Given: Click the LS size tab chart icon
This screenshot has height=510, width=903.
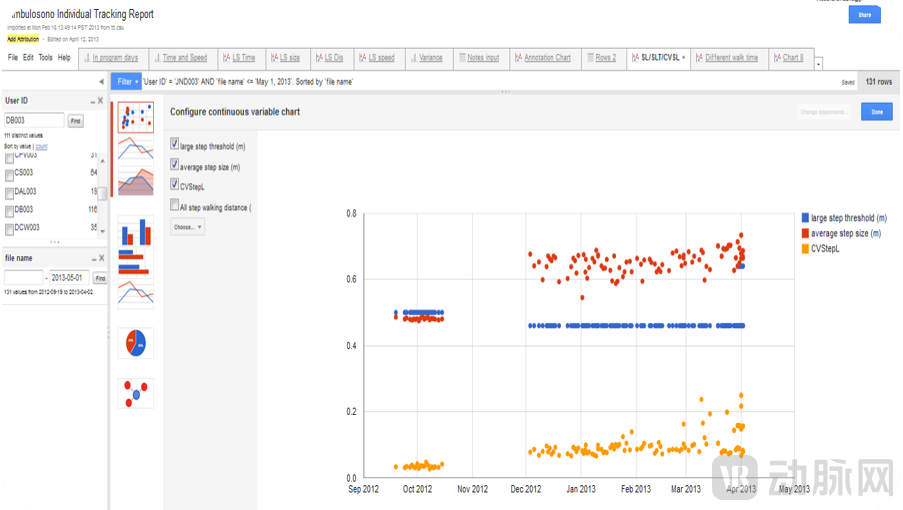Looking at the screenshot, I should (274, 58).
